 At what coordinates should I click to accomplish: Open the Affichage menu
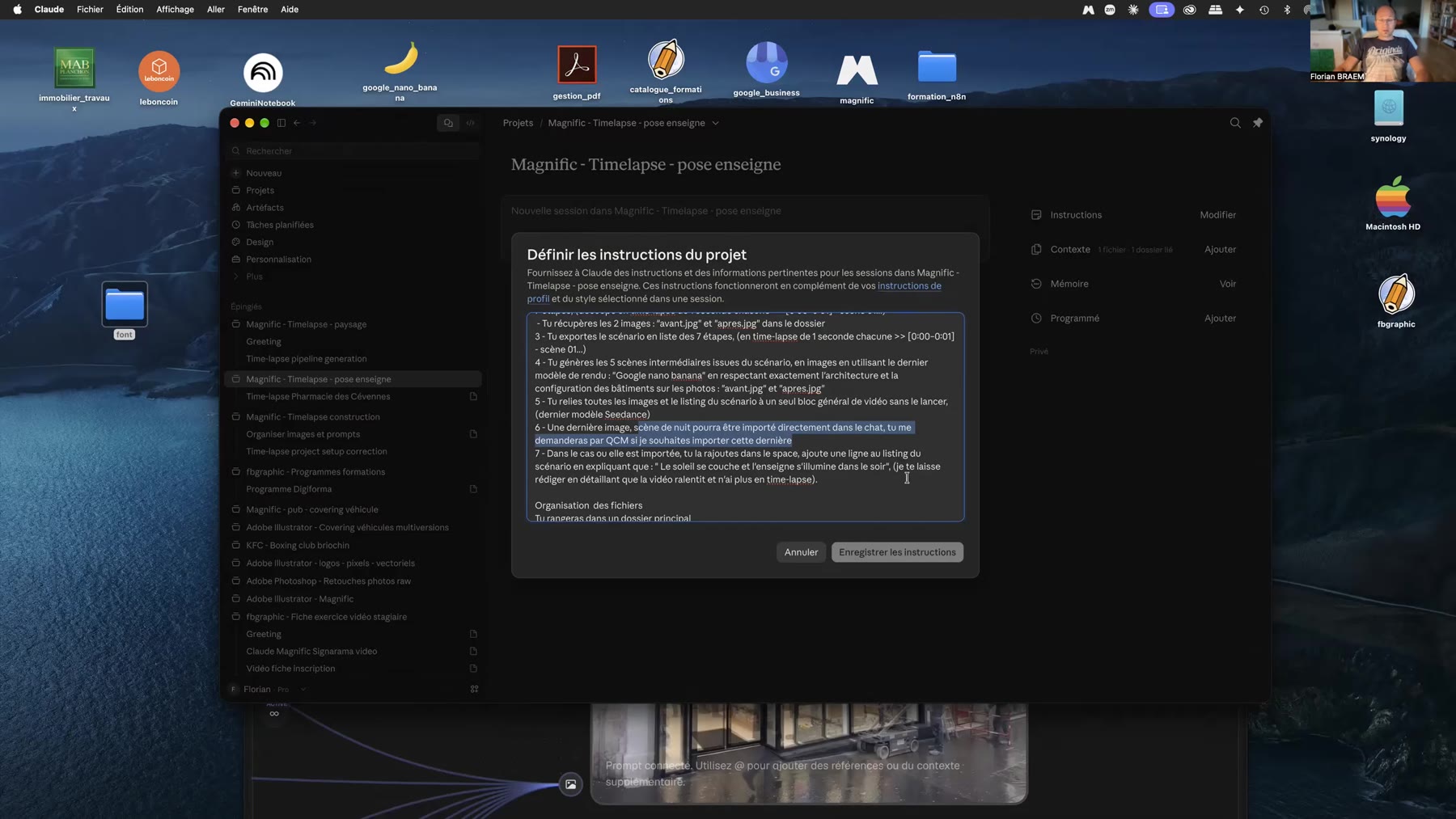click(x=175, y=10)
